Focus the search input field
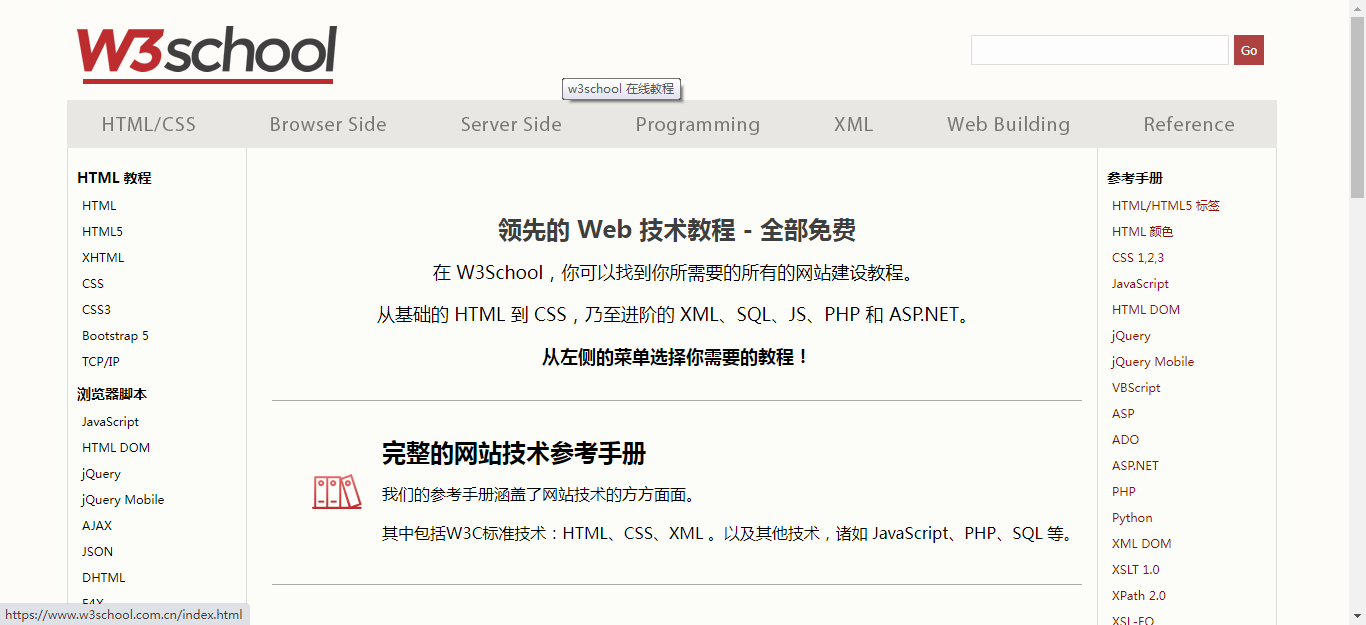 tap(1100, 50)
